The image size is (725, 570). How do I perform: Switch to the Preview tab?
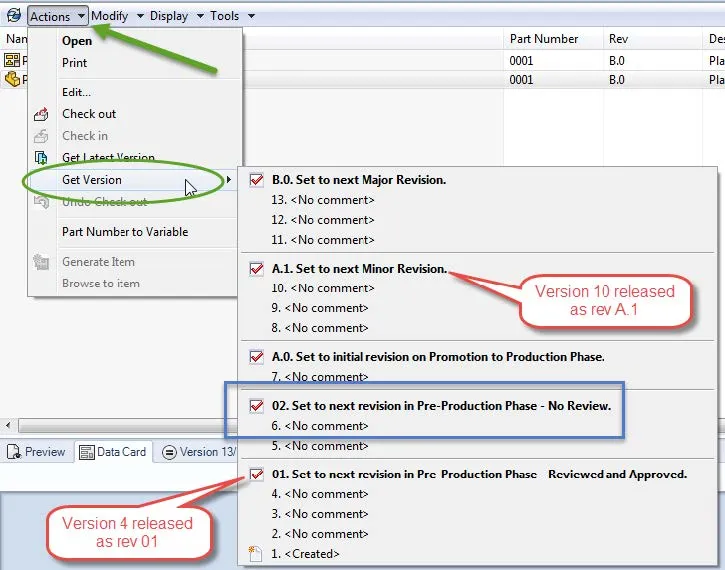[36, 452]
